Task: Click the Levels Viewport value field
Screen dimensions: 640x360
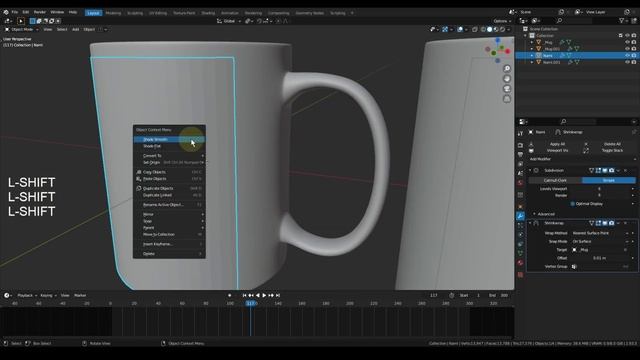Action: pos(600,189)
